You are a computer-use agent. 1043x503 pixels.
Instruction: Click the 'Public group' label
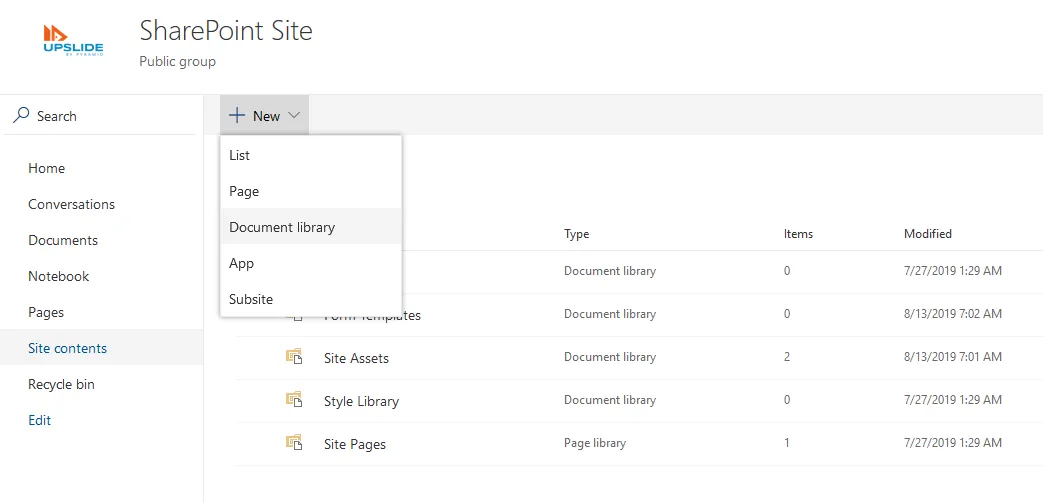[178, 61]
